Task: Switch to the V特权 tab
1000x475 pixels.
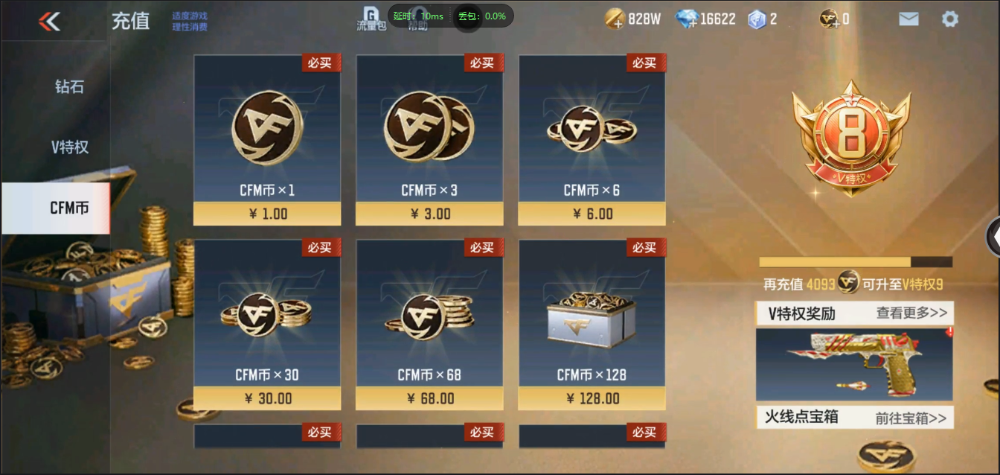Action: (x=70, y=147)
